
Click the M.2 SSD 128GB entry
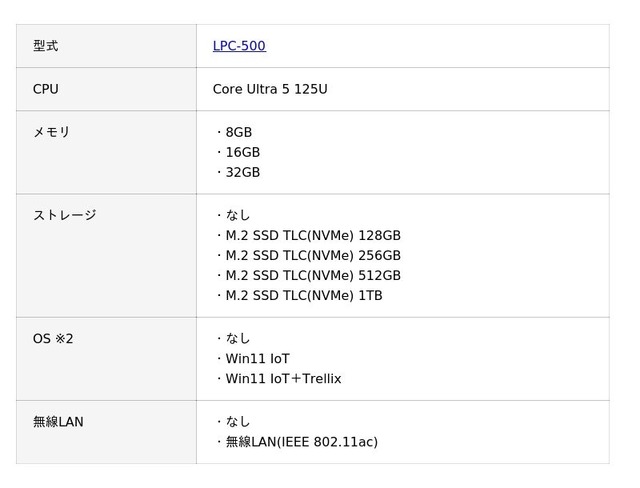tap(312, 235)
